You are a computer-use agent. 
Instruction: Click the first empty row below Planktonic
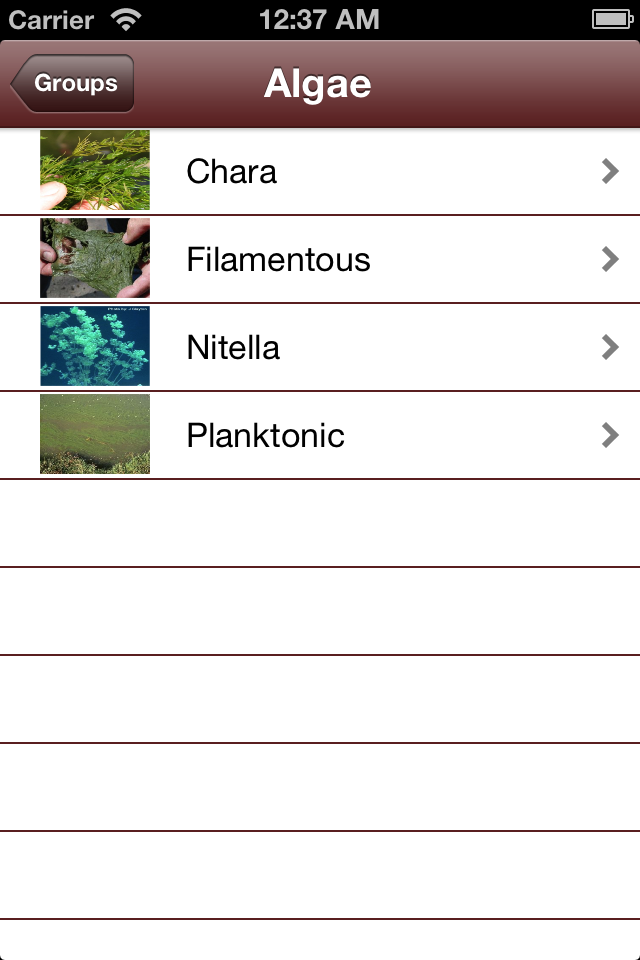pos(320,523)
